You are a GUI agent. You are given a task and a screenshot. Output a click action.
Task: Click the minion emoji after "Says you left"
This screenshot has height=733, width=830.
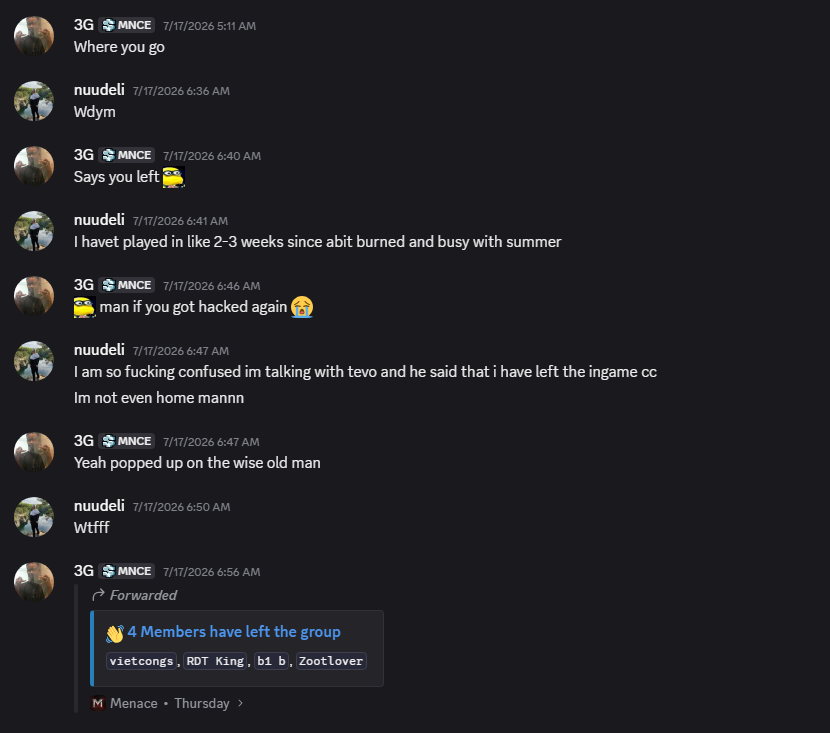[174, 177]
